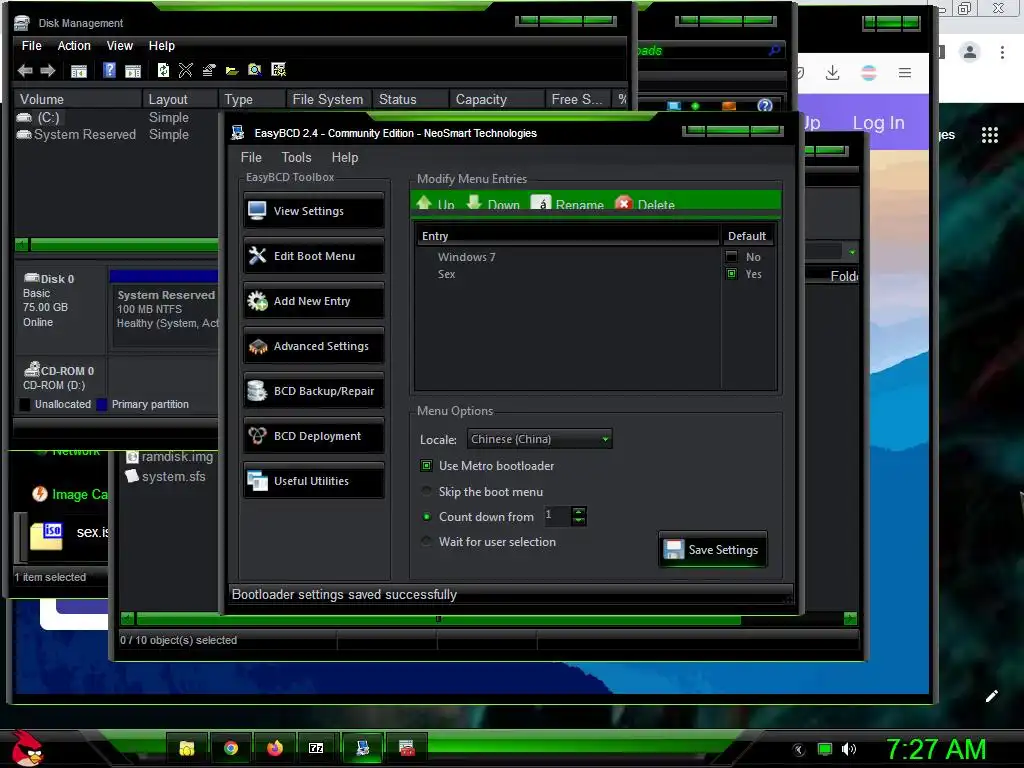This screenshot has width=1024, height=768.
Task: Open Advanced Settings in EasyBCD
Action: coord(313,345)
